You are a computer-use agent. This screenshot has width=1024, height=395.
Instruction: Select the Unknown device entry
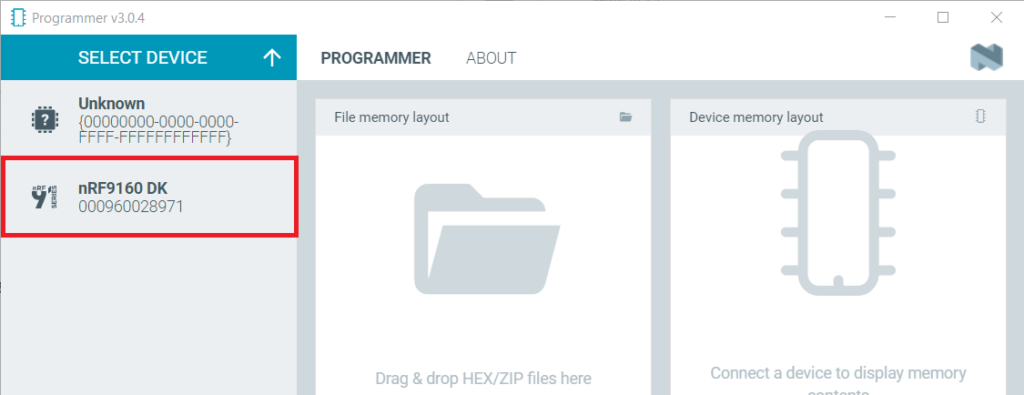pyautogui.click(x=148, y=119)
